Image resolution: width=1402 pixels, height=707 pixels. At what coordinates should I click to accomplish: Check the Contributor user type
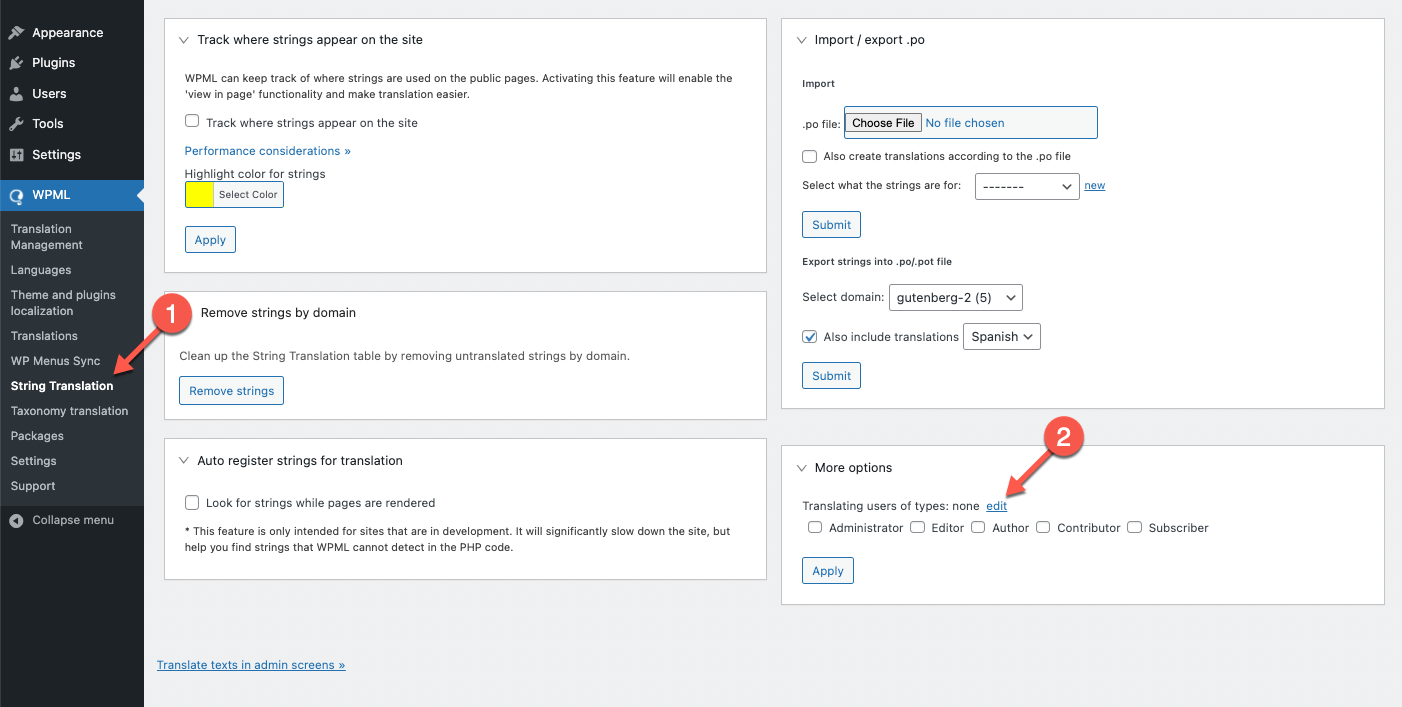(x=1043, y=527)
